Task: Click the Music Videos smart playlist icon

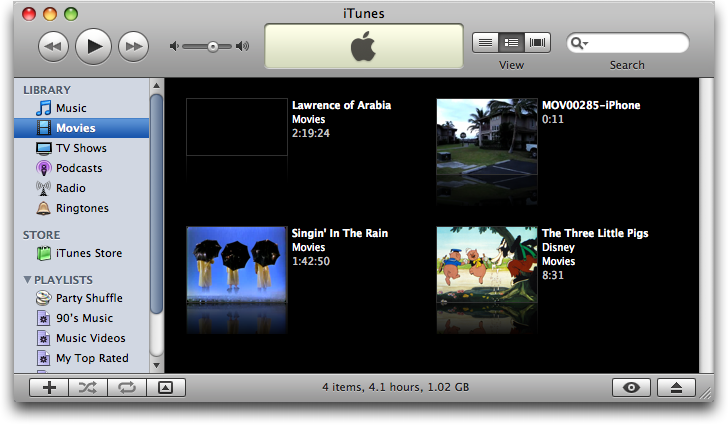Action: 44,338
